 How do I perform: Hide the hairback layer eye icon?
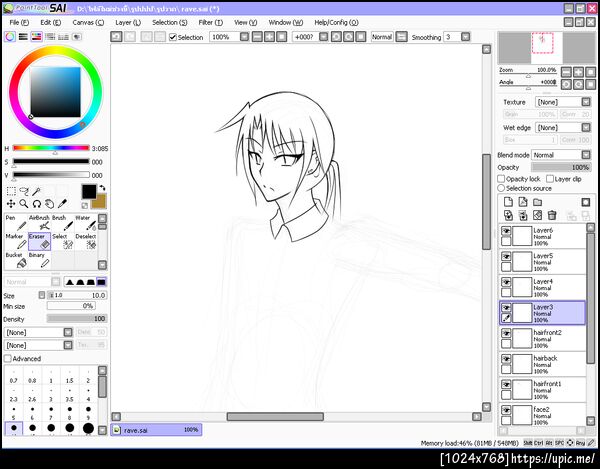(506, 359)
